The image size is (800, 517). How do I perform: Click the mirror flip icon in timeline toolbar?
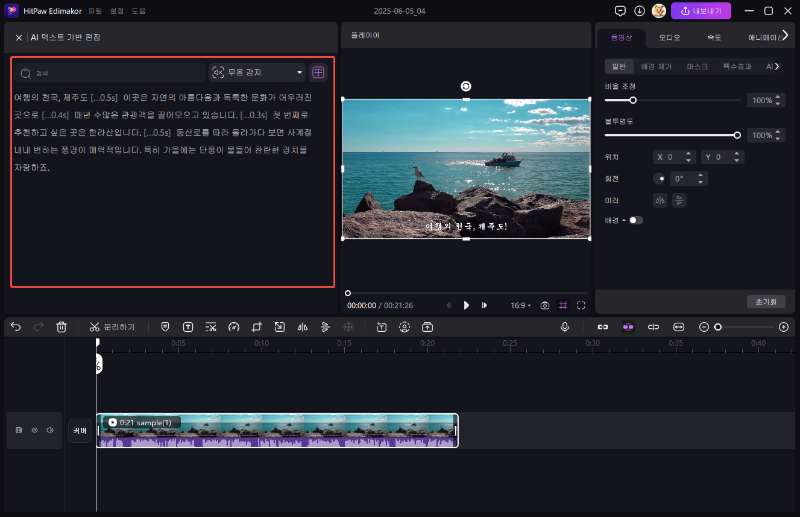pyautogui.click(x=303, y=327)
